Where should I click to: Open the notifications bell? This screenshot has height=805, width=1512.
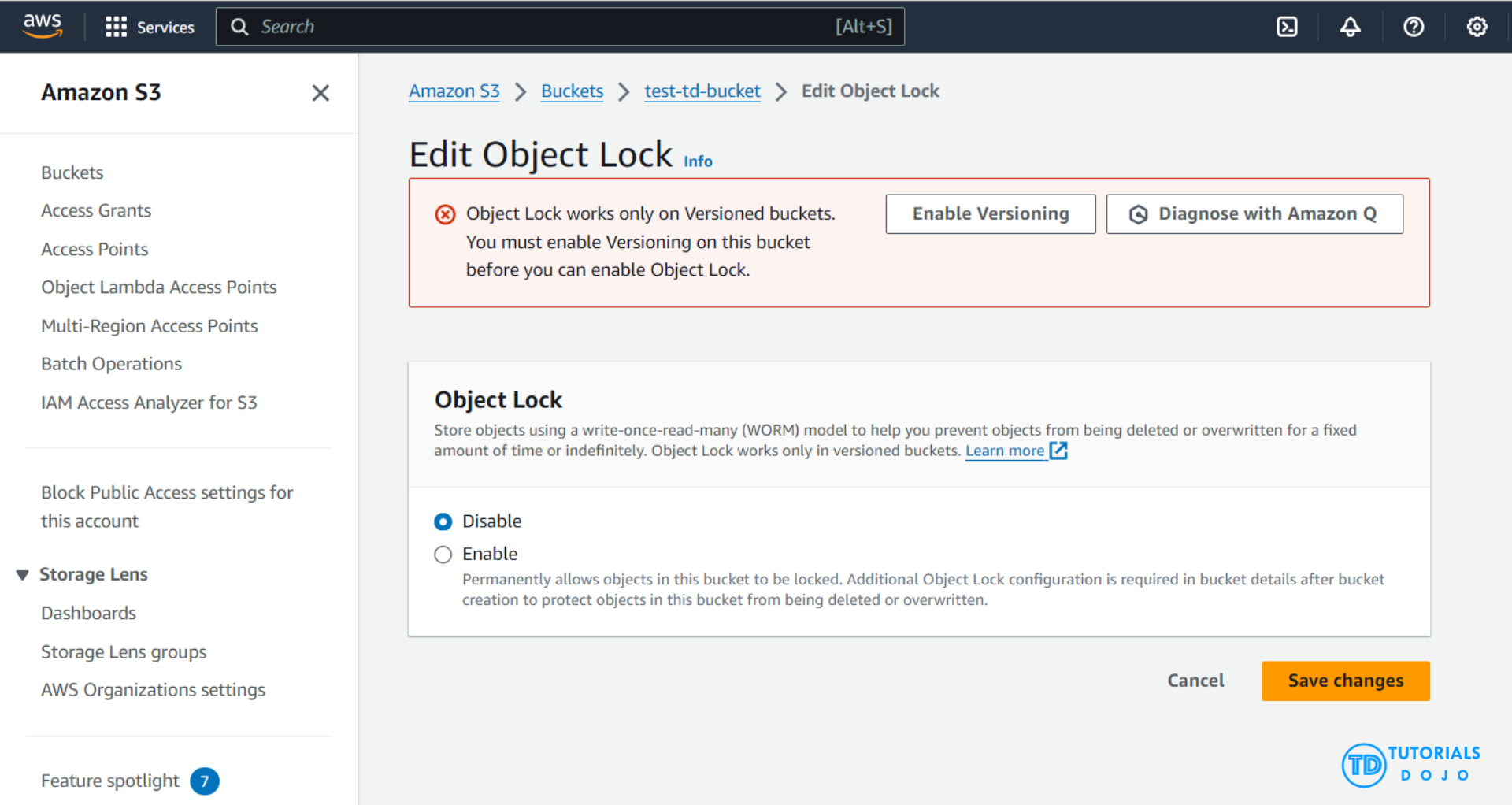point(1351,27)
